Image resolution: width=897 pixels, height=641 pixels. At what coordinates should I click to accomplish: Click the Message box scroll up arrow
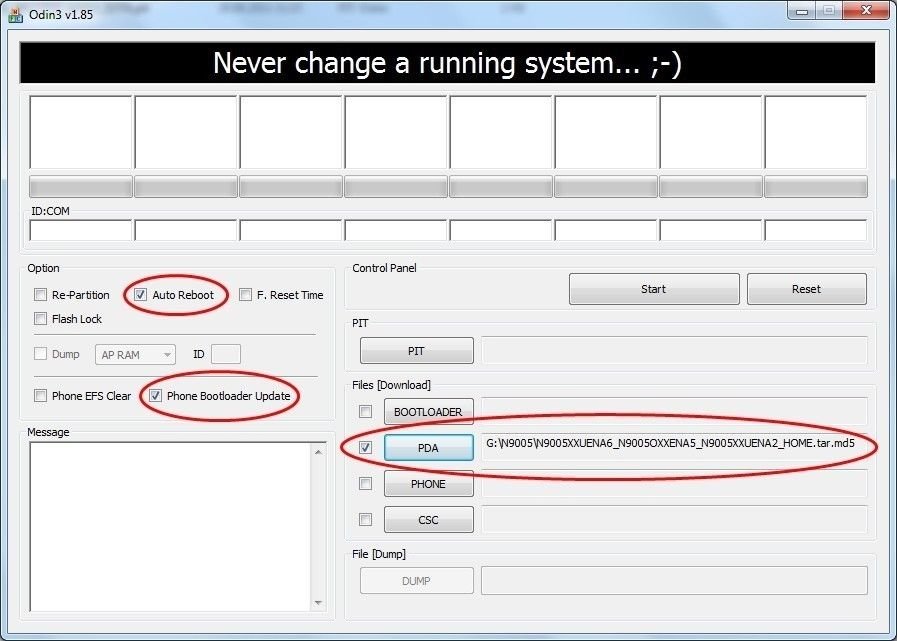coord(318,452)
